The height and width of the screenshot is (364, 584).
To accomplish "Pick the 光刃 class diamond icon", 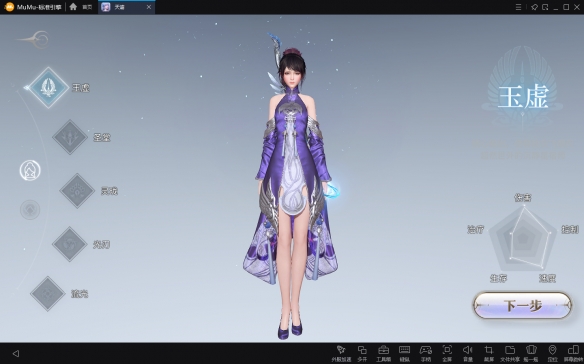I will [x=70, y=244].
